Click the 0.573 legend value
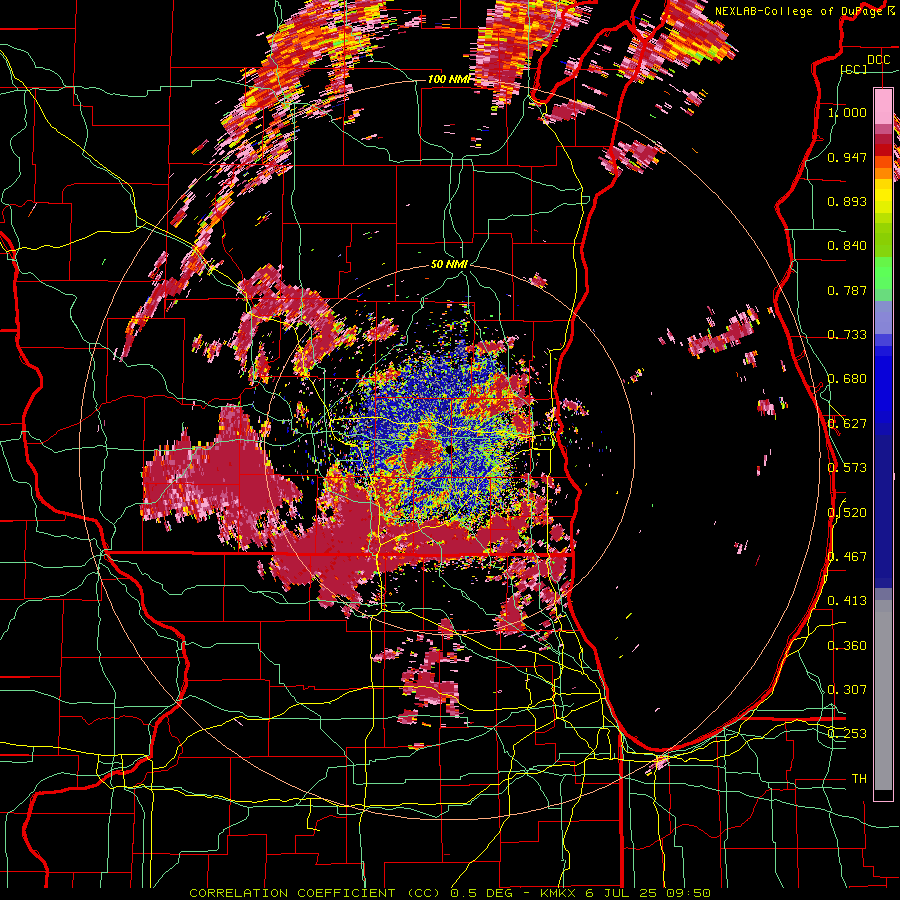 (x=847, y=468)
